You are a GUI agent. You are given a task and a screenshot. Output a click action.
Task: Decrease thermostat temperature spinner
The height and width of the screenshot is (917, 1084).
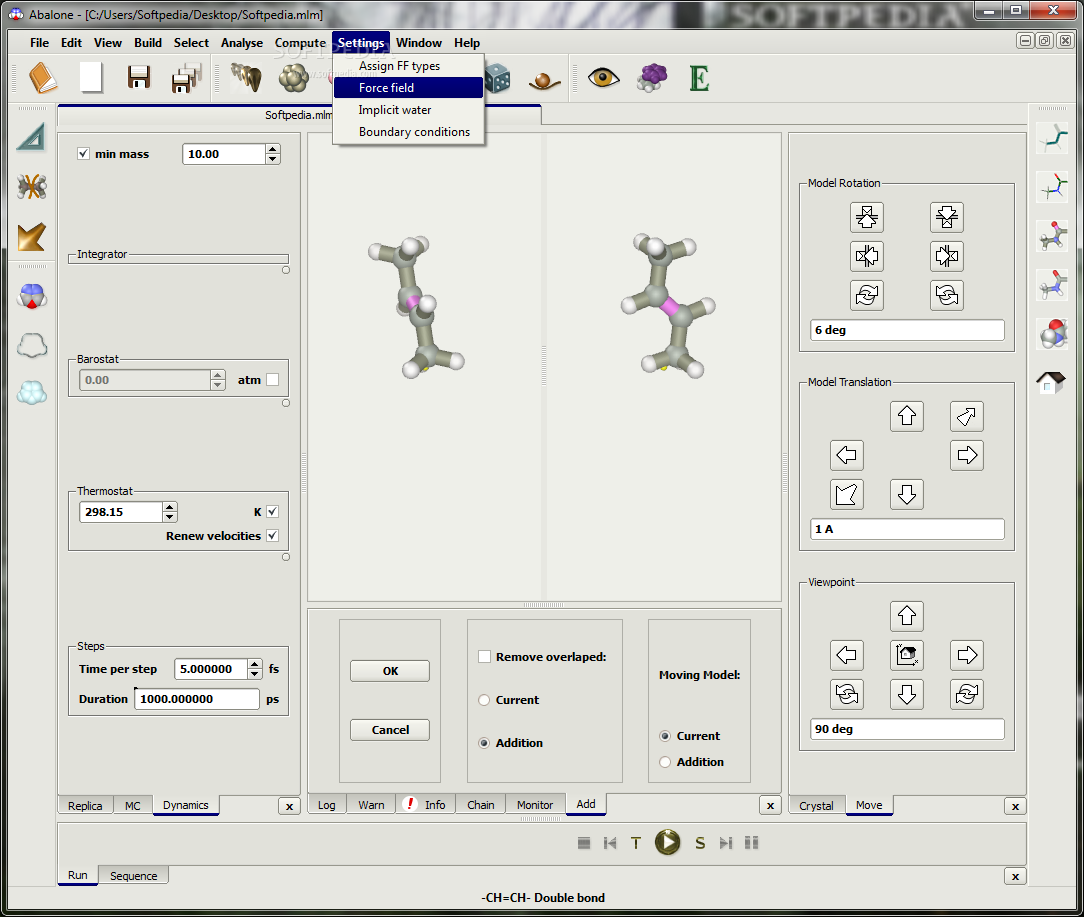(170, 517)
